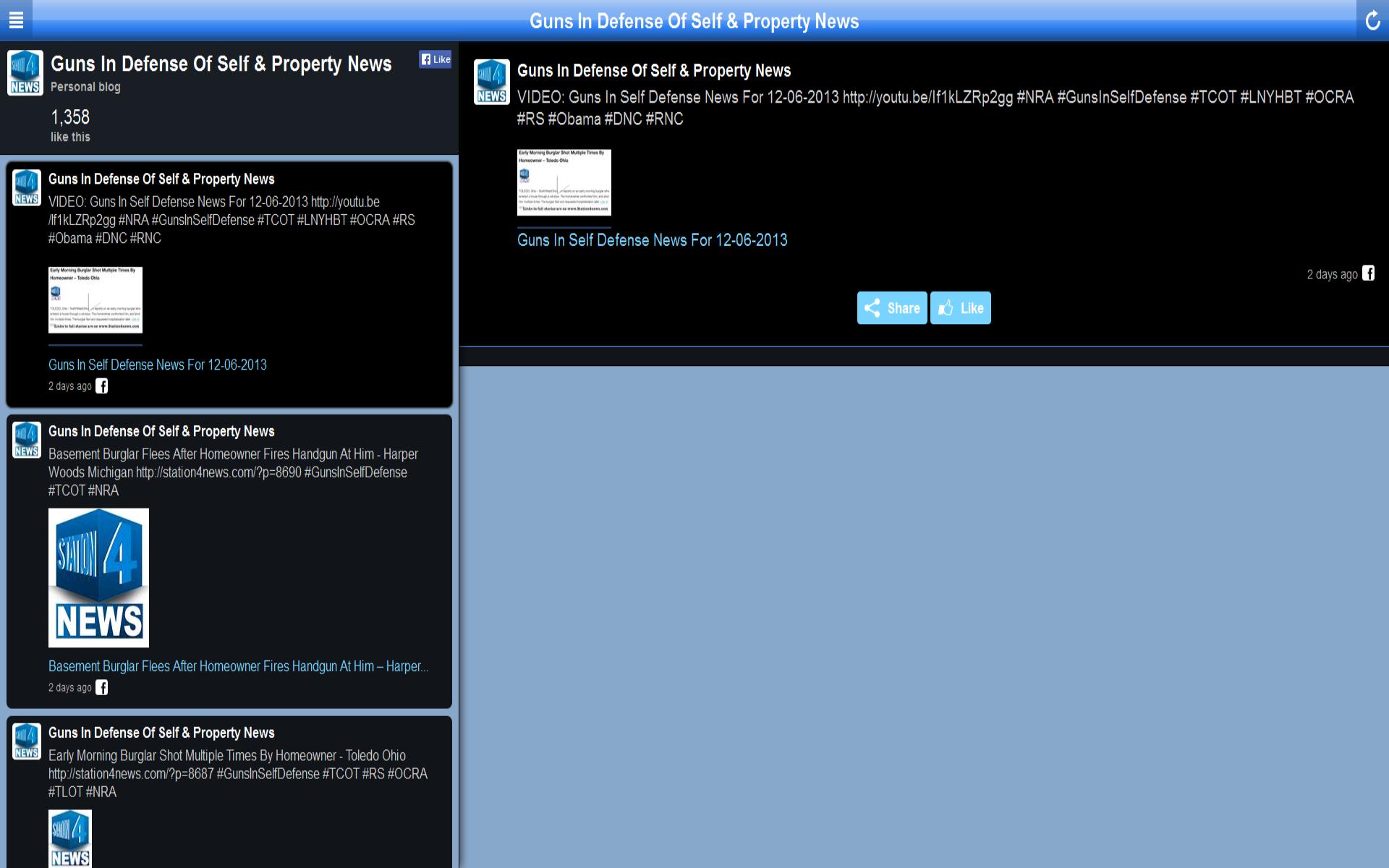Like the post with the thumbs-up button
The image size is (1389, 868).
click(961, 308)
